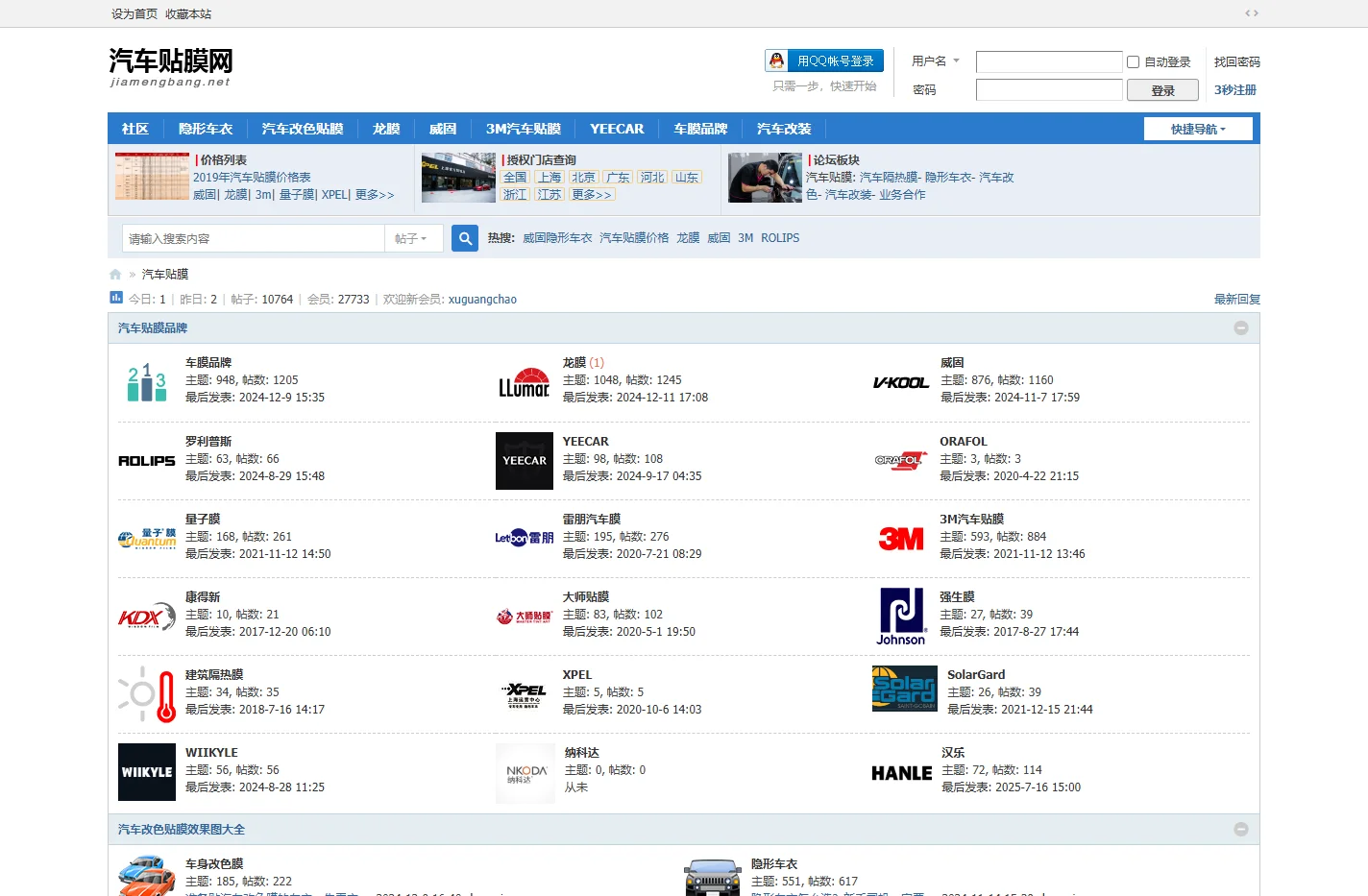Open the 建筑隔热膜 thermometer icon

tap(147, 694)
